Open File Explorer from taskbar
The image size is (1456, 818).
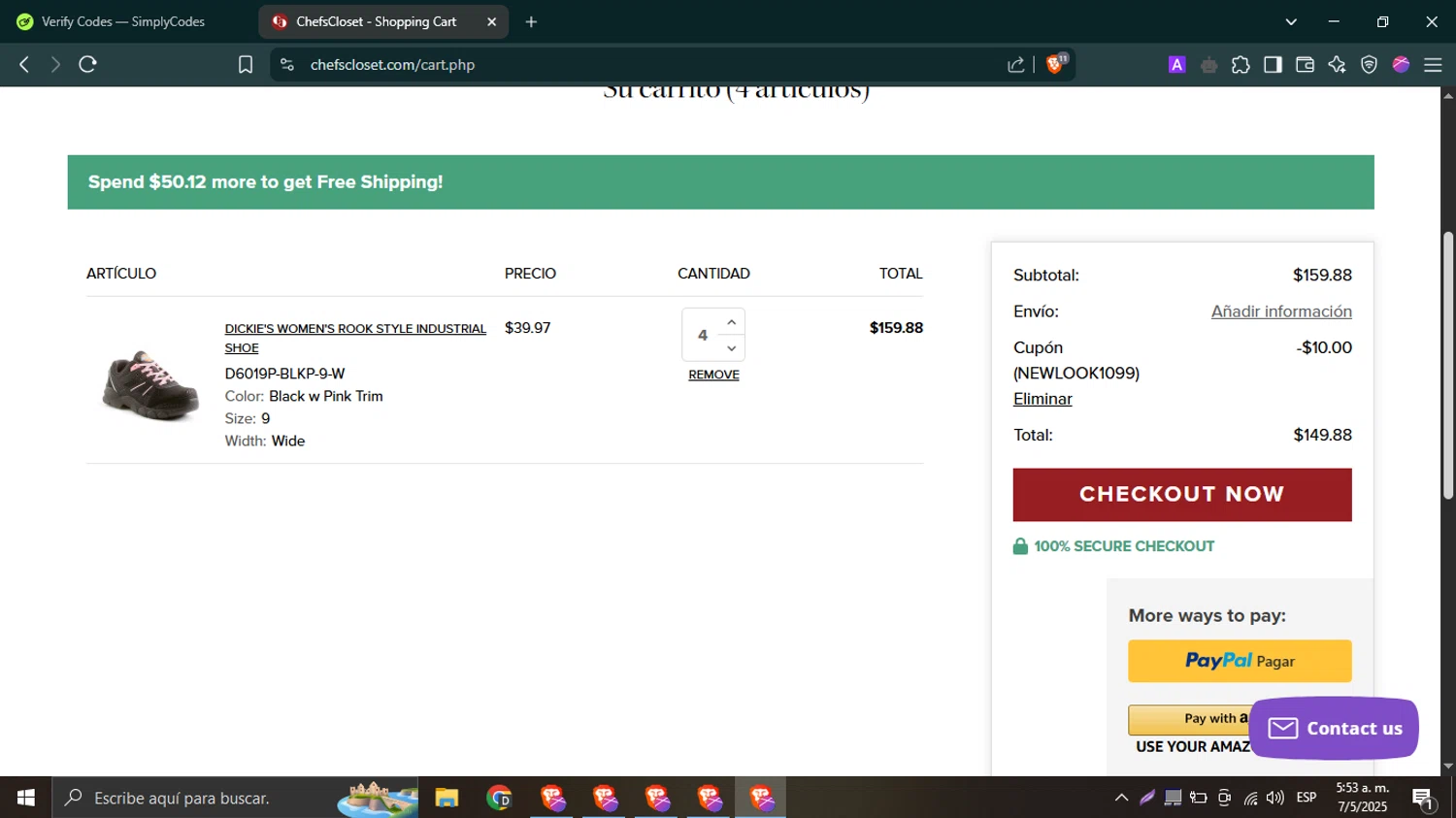(x=447, y=798)
